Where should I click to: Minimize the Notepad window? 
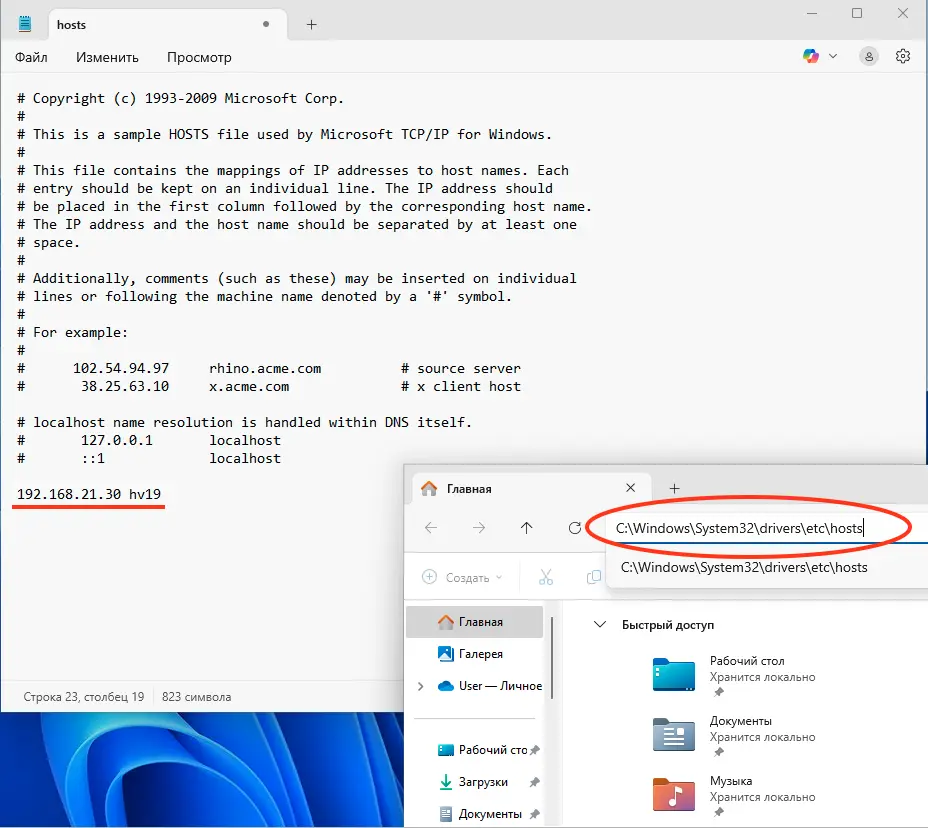[x=812, y=13]
